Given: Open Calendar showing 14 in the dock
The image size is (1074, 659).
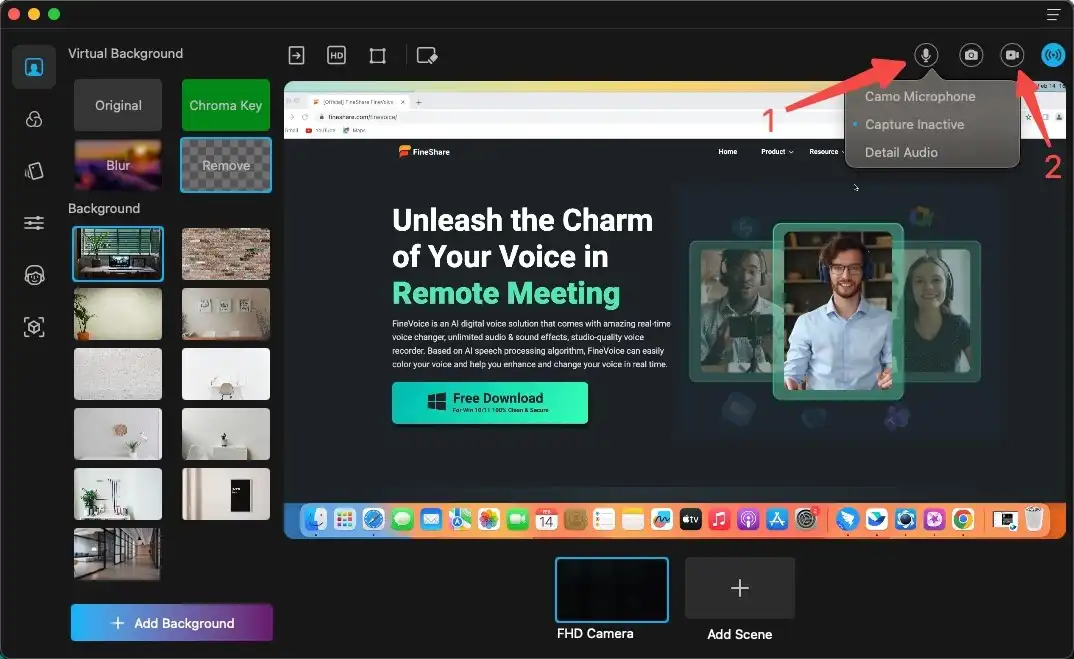Looking at the screenshot, I should click(x=546, y=520).
